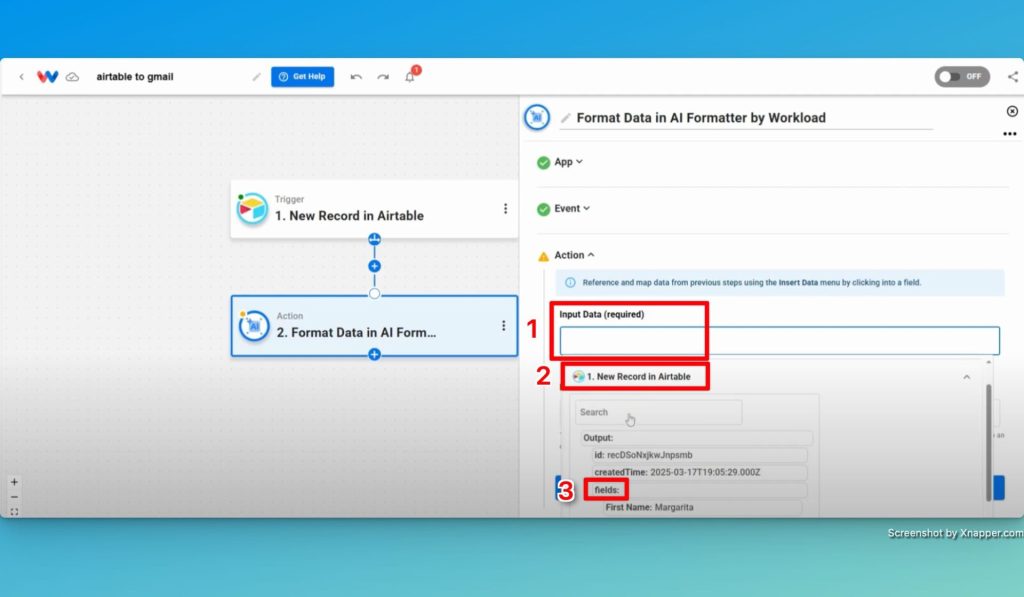
Task: Select the New Record in Airtable trigger node
Action: pos(374,208)
